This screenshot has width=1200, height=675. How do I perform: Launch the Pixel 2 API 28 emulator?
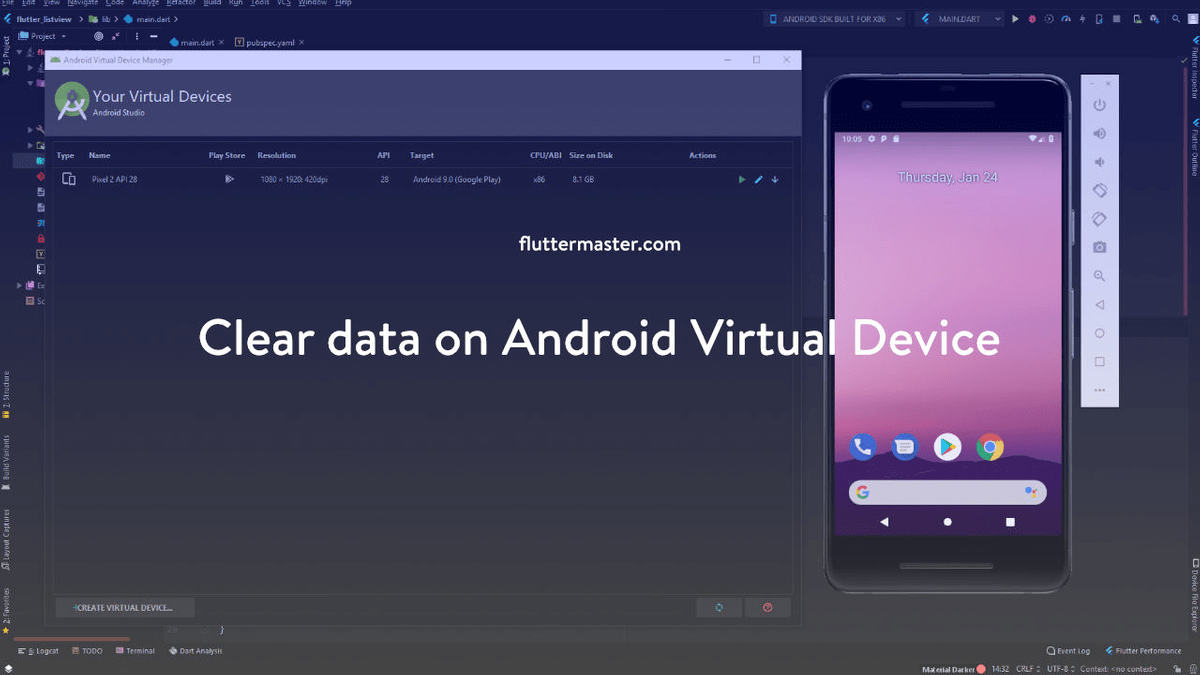tap(742, 179)
